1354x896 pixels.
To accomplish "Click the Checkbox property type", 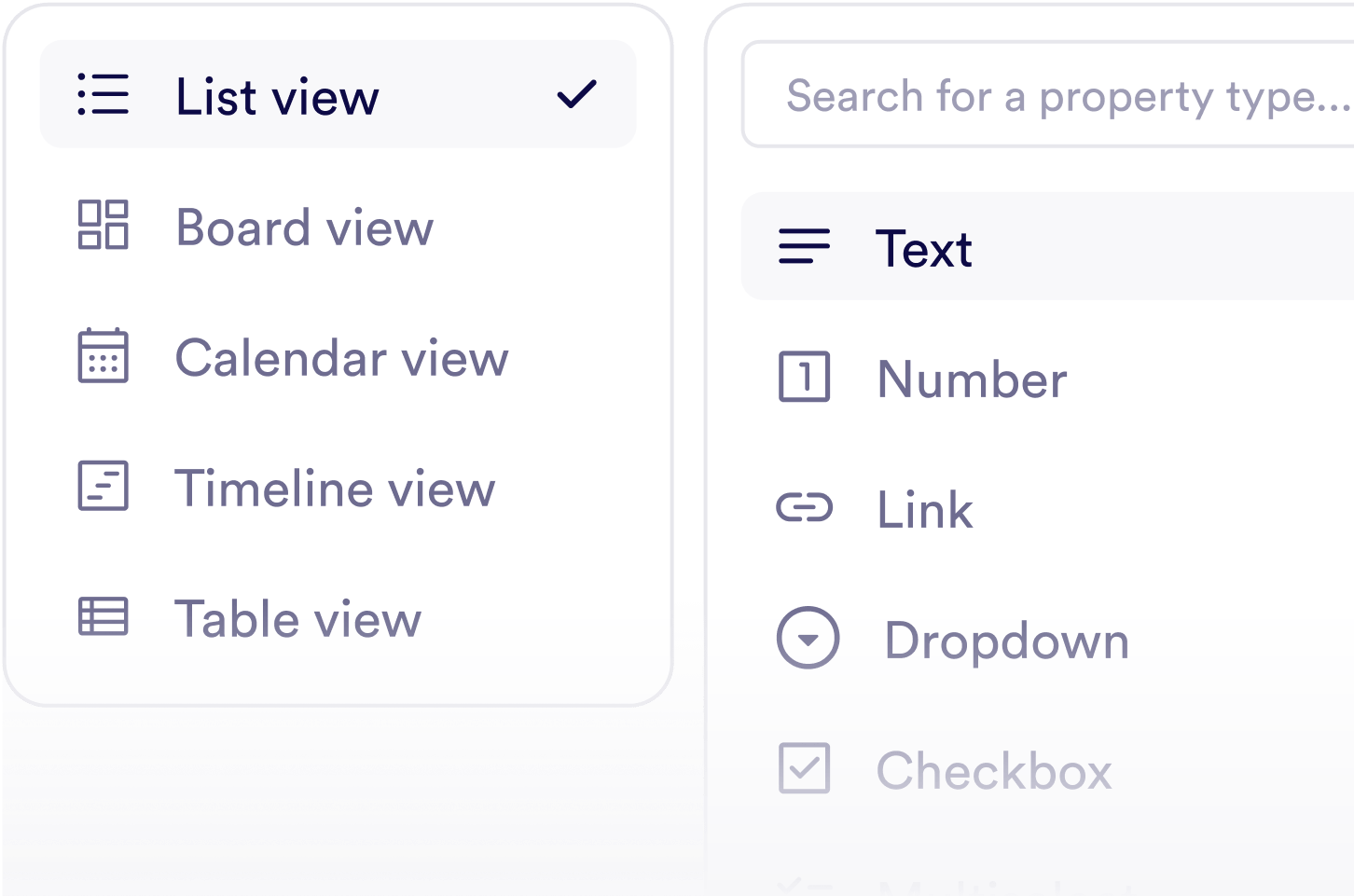I will (x=992, y=769).
